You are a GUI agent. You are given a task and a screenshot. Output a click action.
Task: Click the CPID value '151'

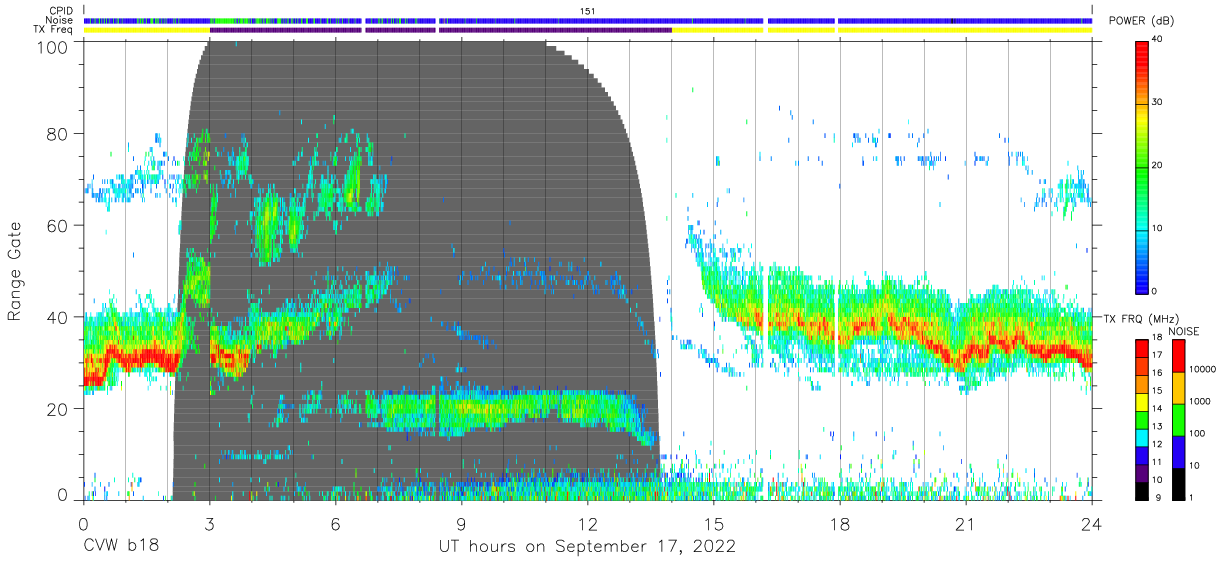[x=587, y=10]
